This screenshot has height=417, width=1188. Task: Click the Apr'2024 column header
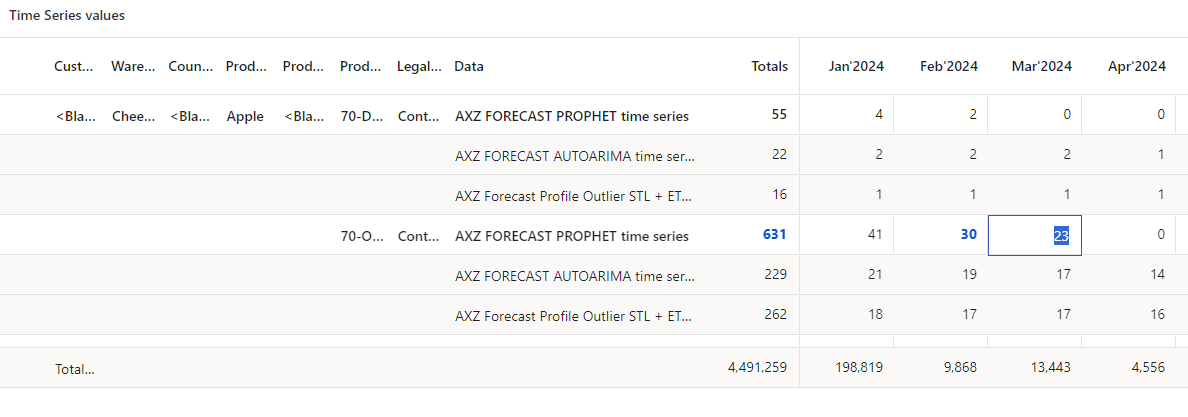coord(1136,66)
